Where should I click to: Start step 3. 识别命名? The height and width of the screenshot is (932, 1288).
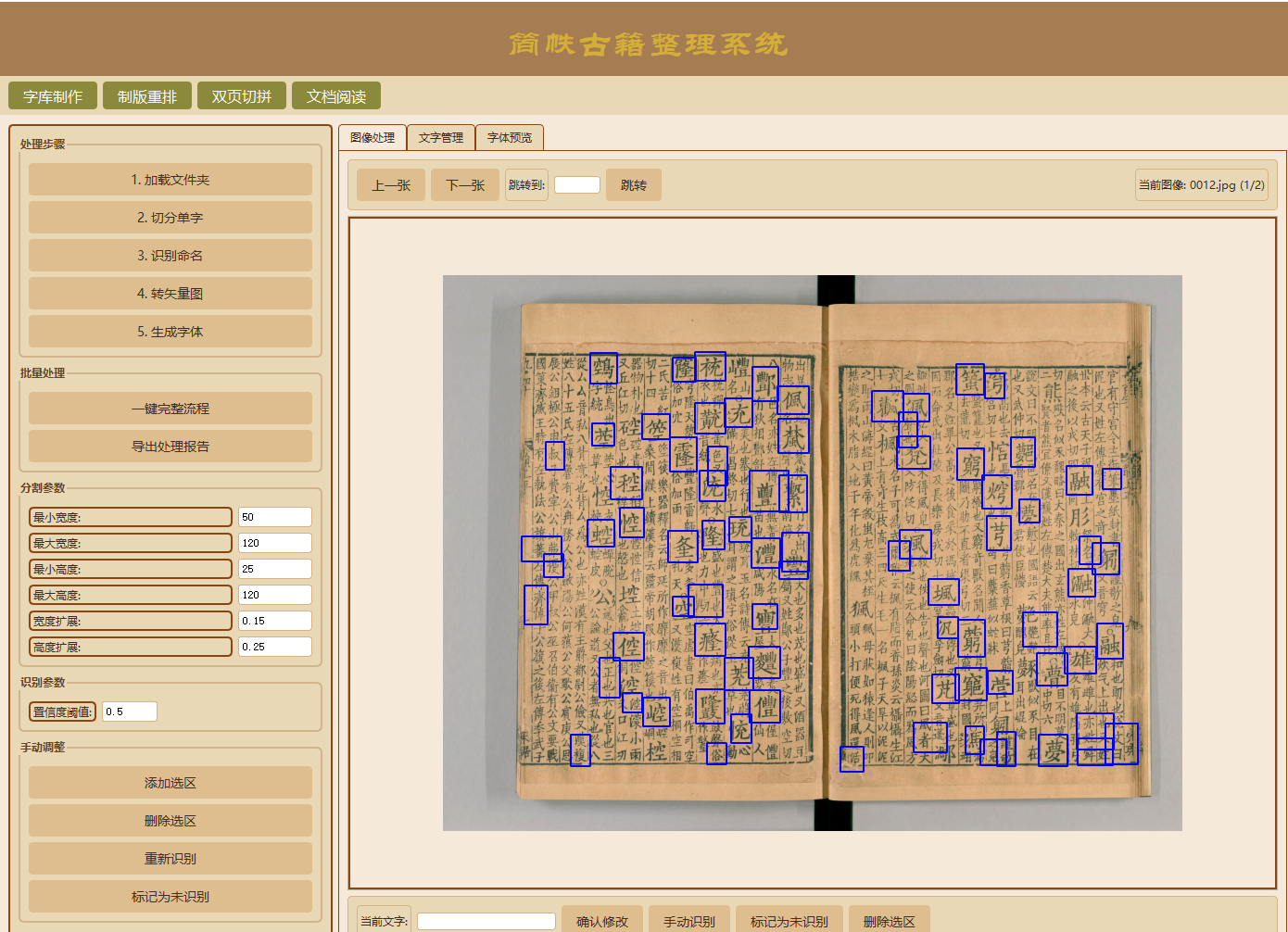tap(170, 256)
